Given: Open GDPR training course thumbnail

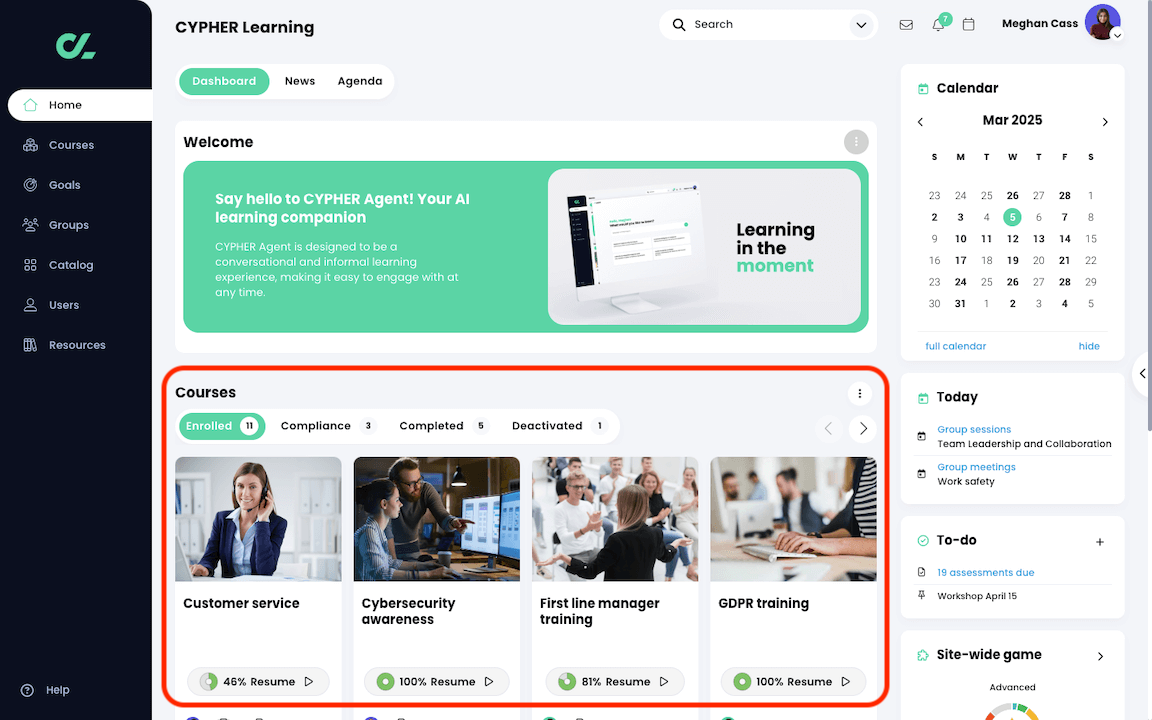Looking at the screenshot, I should (793, 519).
